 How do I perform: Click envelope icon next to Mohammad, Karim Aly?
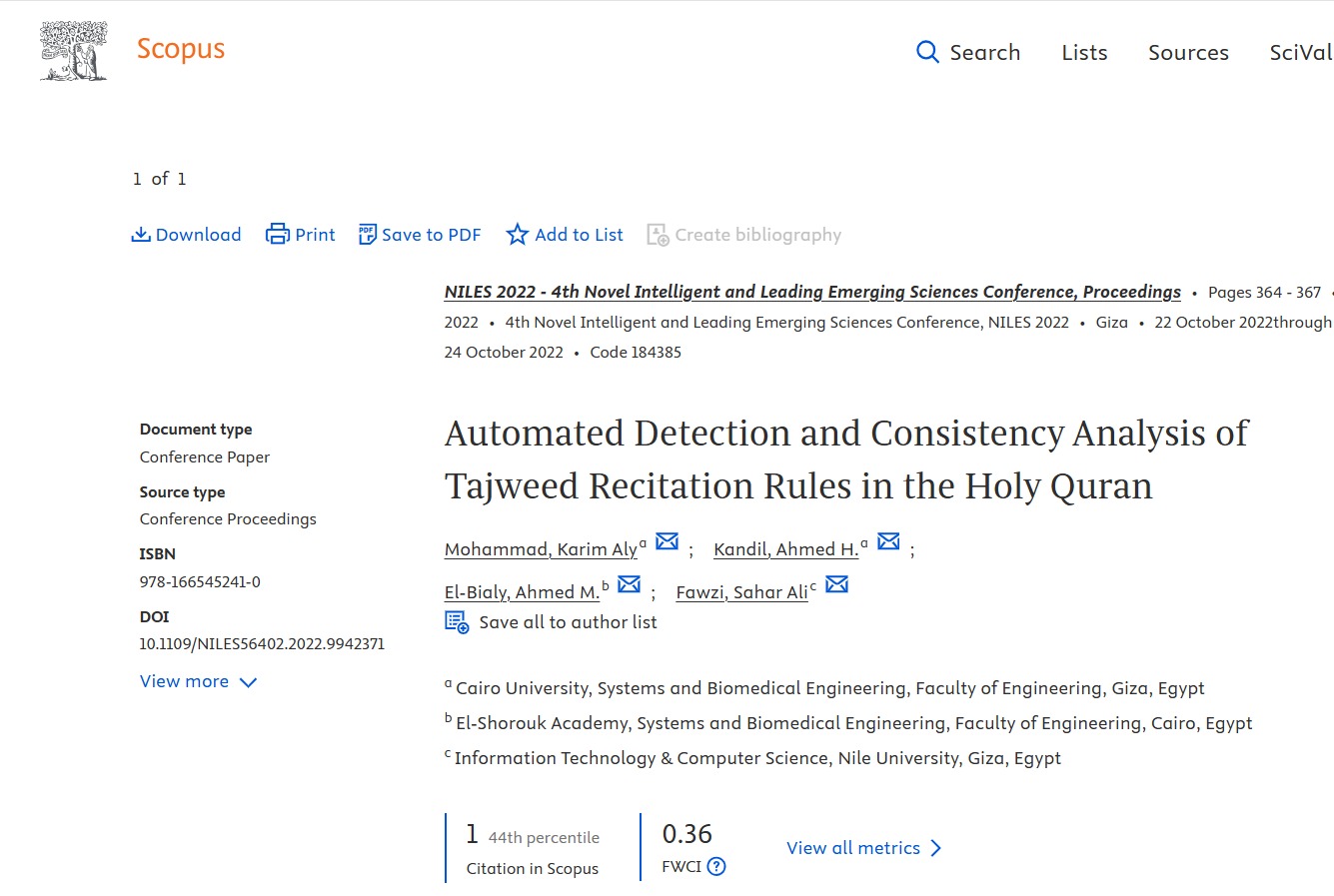coord(667,541)
